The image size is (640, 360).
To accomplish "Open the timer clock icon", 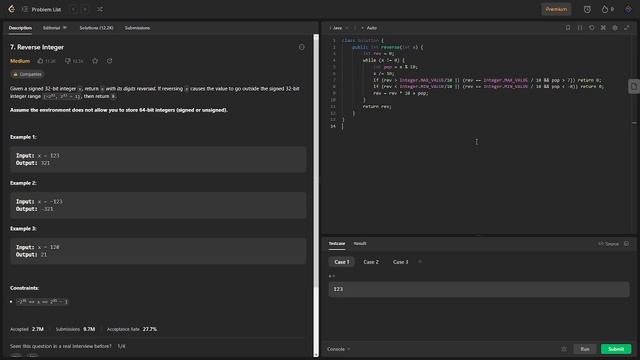I will point(587,9).
